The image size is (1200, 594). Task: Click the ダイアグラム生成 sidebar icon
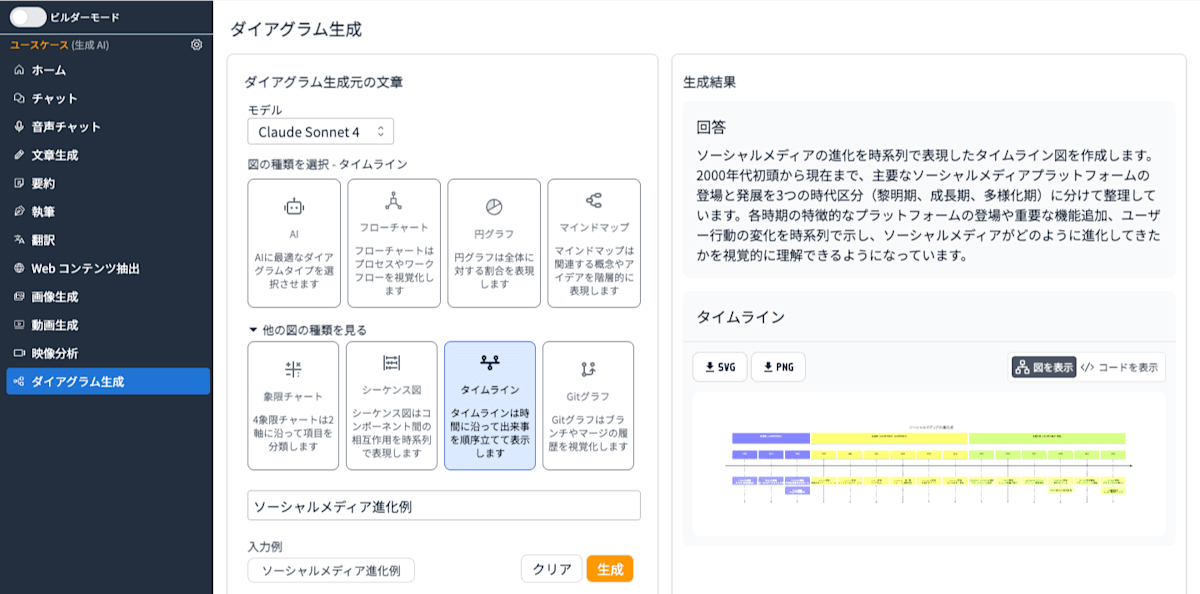point(19,381)
